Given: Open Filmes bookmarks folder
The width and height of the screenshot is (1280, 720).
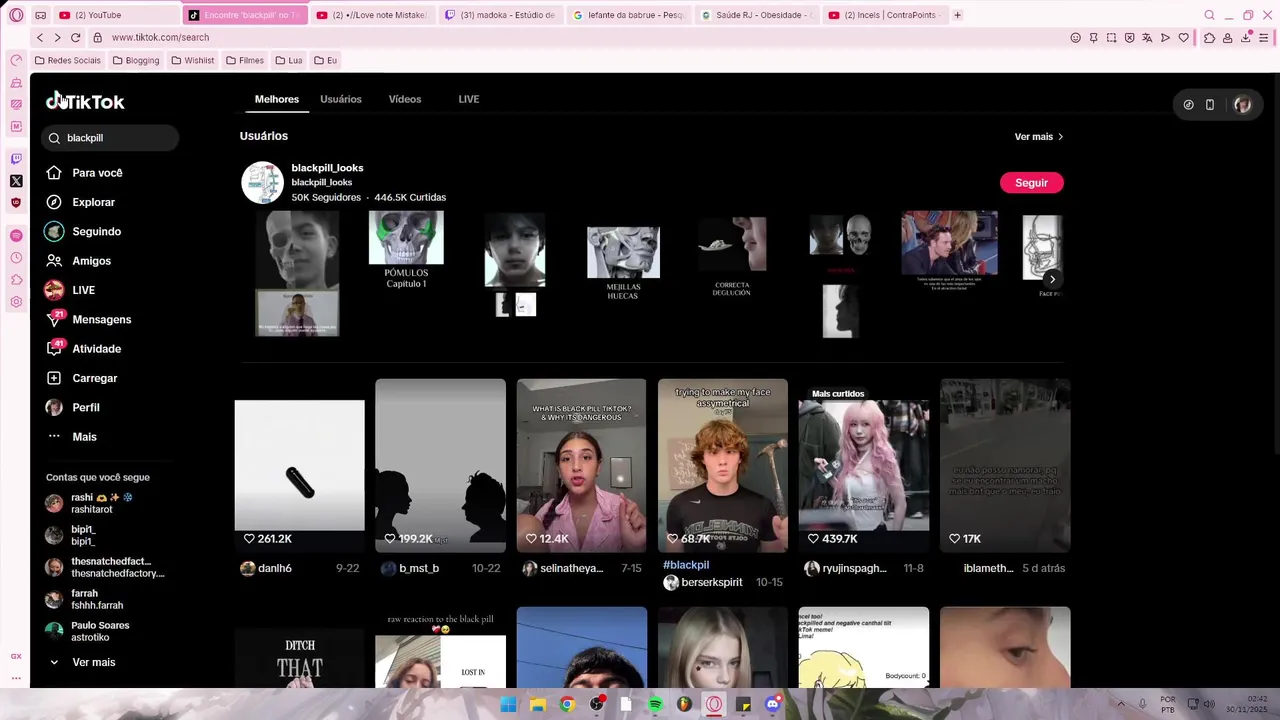Looking at the screenshot, I should click(245, 60).
